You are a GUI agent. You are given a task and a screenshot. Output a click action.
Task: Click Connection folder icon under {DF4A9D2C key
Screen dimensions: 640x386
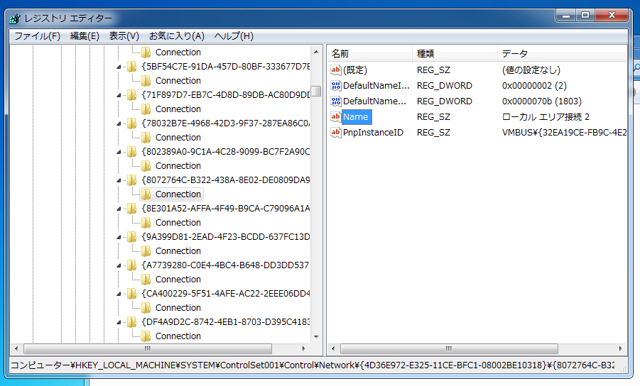coord(146,336)
